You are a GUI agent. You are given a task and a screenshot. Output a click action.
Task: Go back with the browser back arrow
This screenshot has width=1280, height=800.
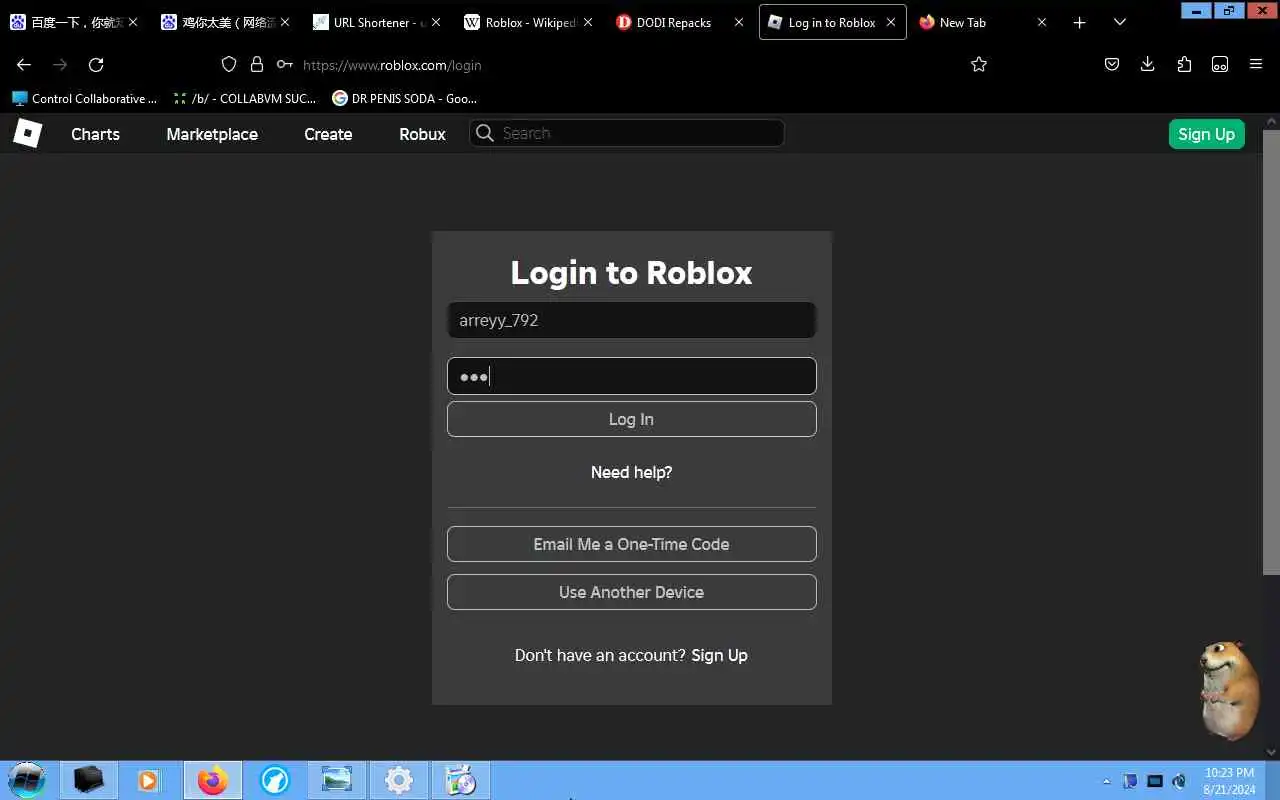point(24,64)
